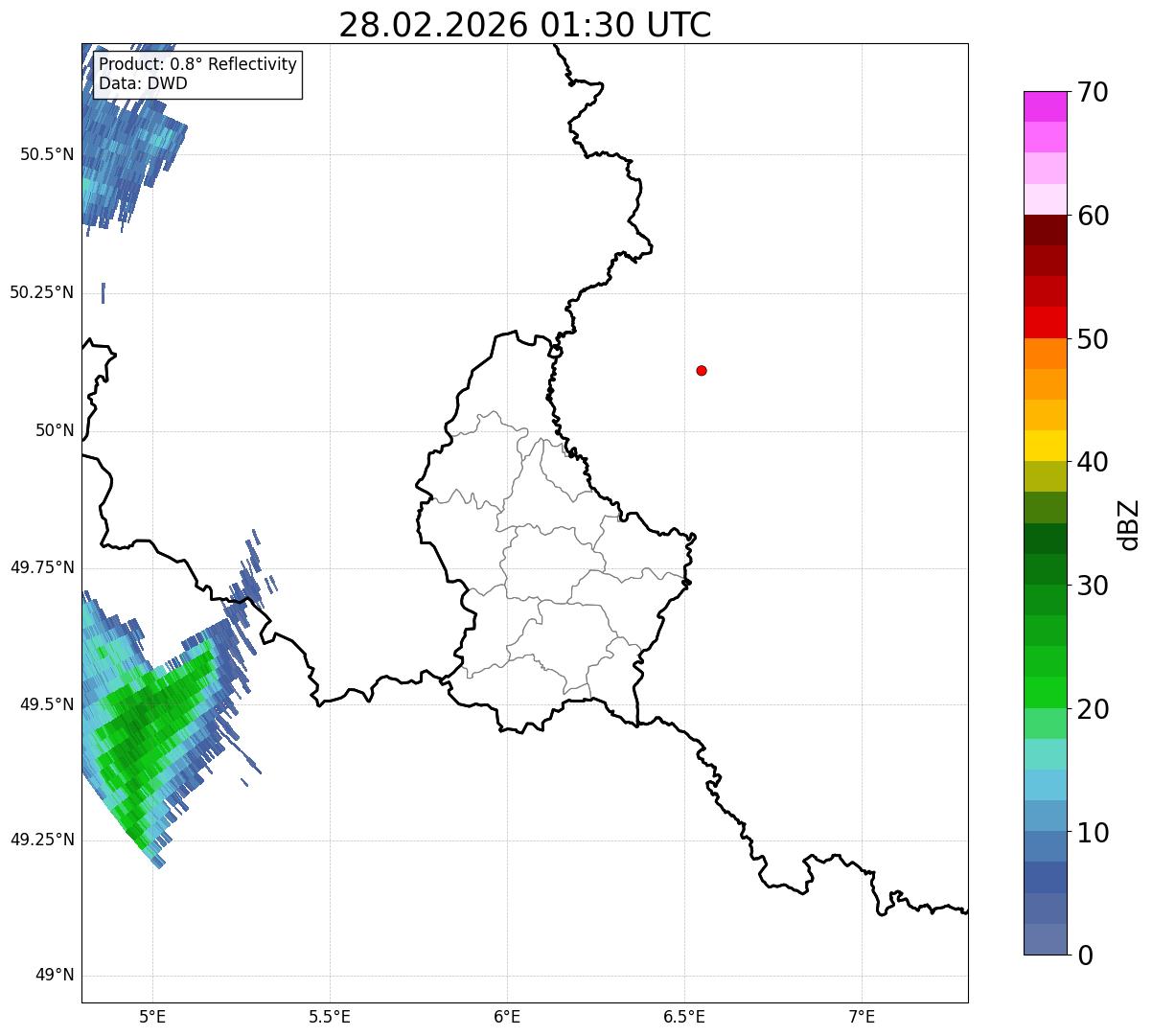Click the 40 tick on colorbar
Viewport: 1152px width, 1036px height.
1092,462
